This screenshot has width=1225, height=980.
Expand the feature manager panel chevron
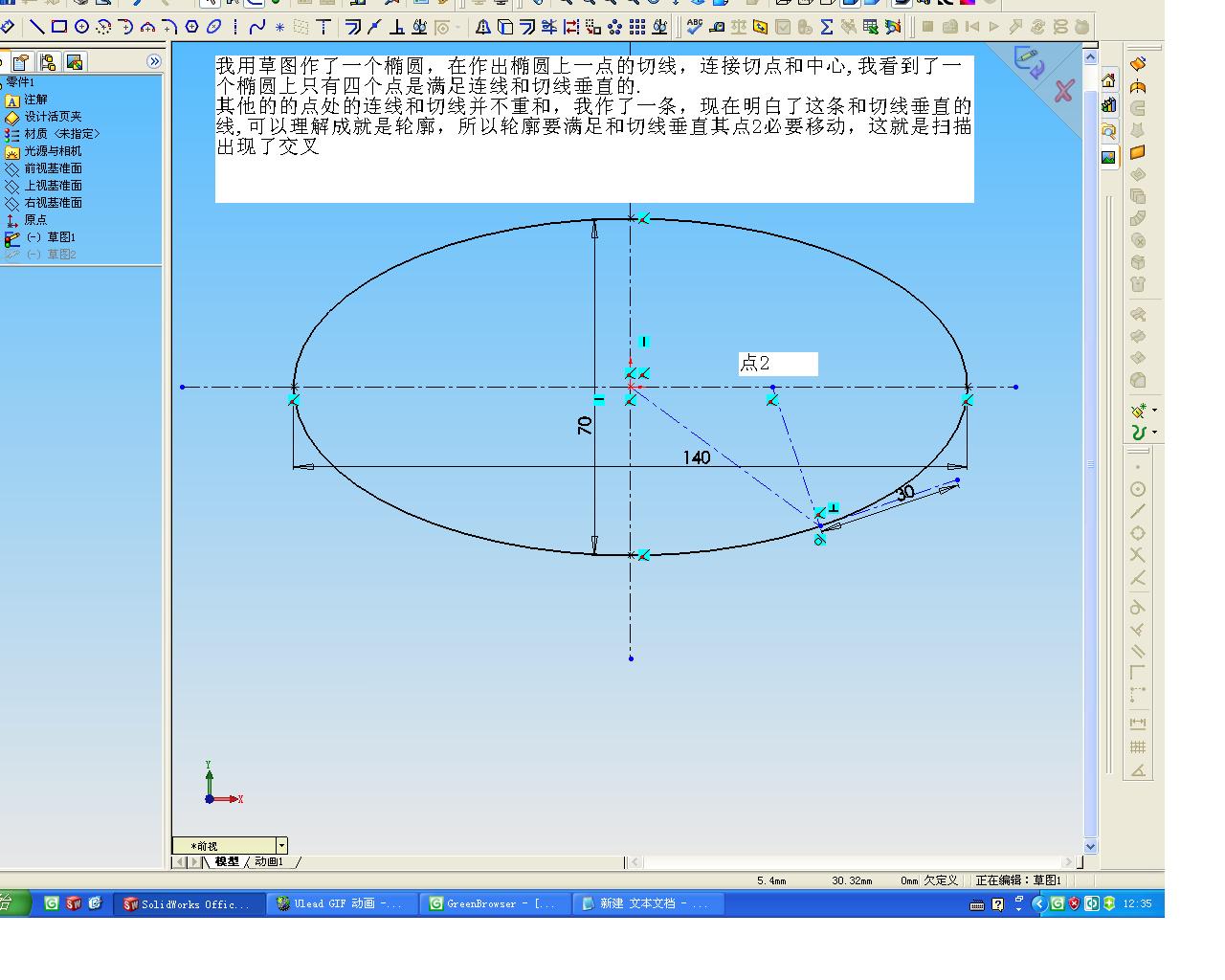click(154, 61)
